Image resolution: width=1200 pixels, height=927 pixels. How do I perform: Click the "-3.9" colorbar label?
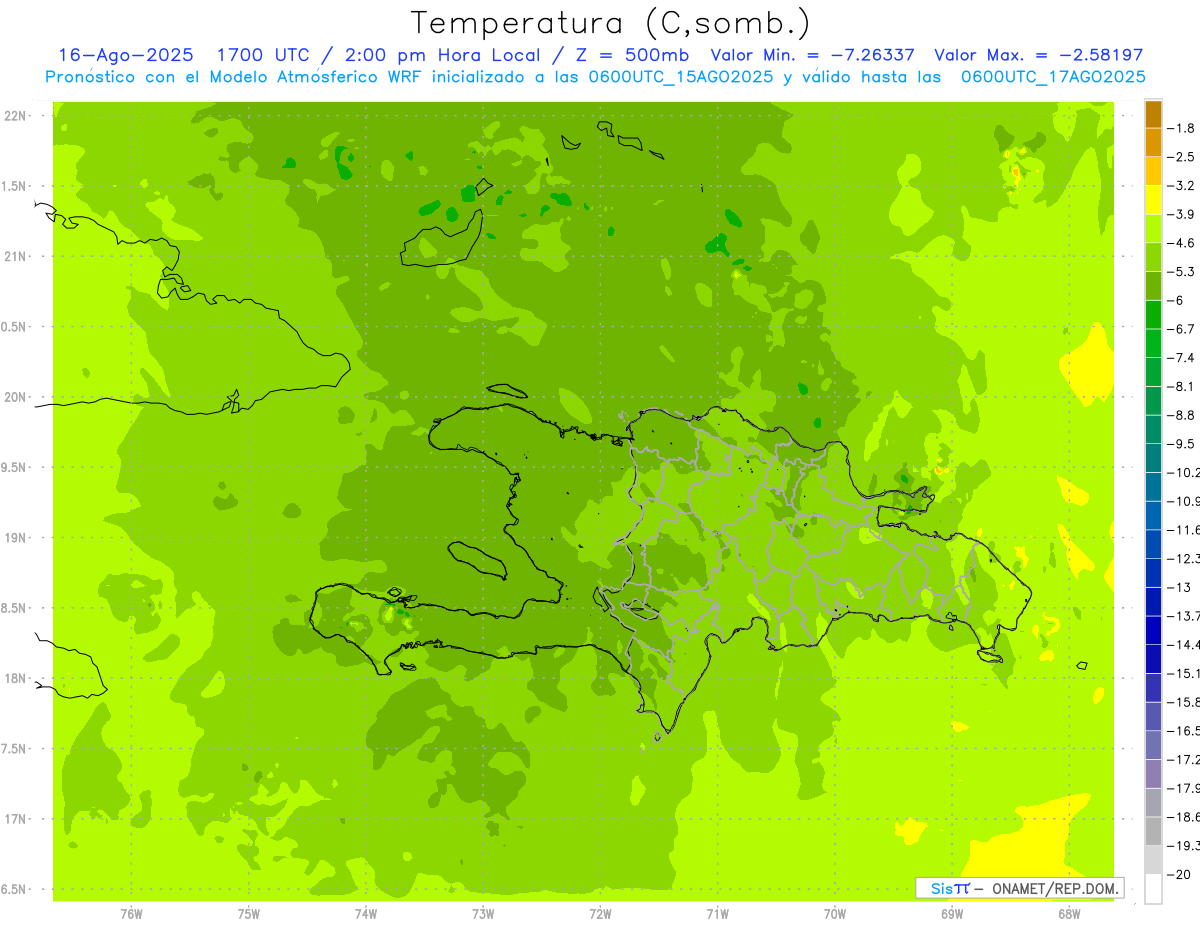pyautogui.click(x=1182, y=214)
